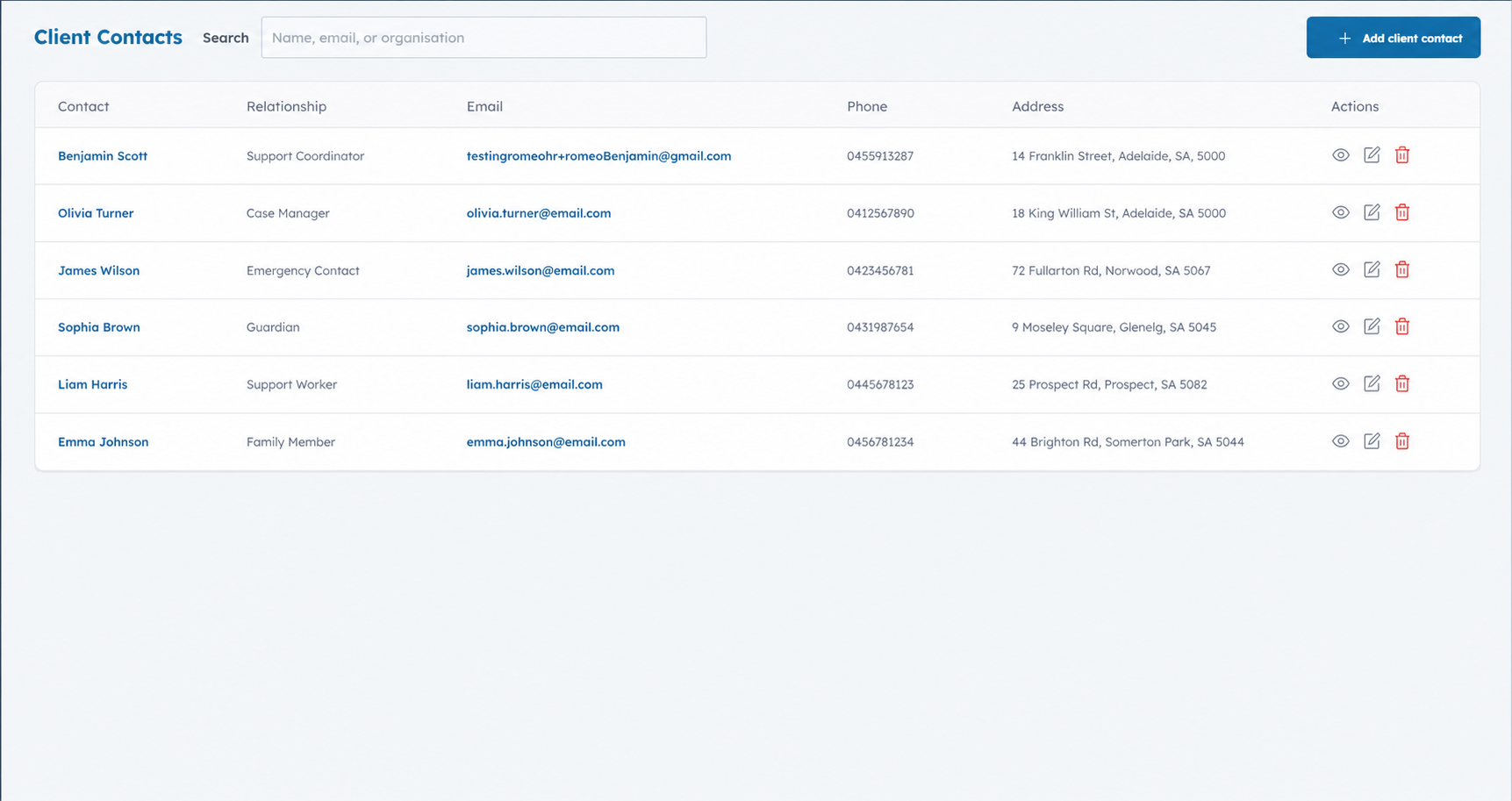Click the Support Worker relationship cell
1512x801 pixels.
point(291,384)
